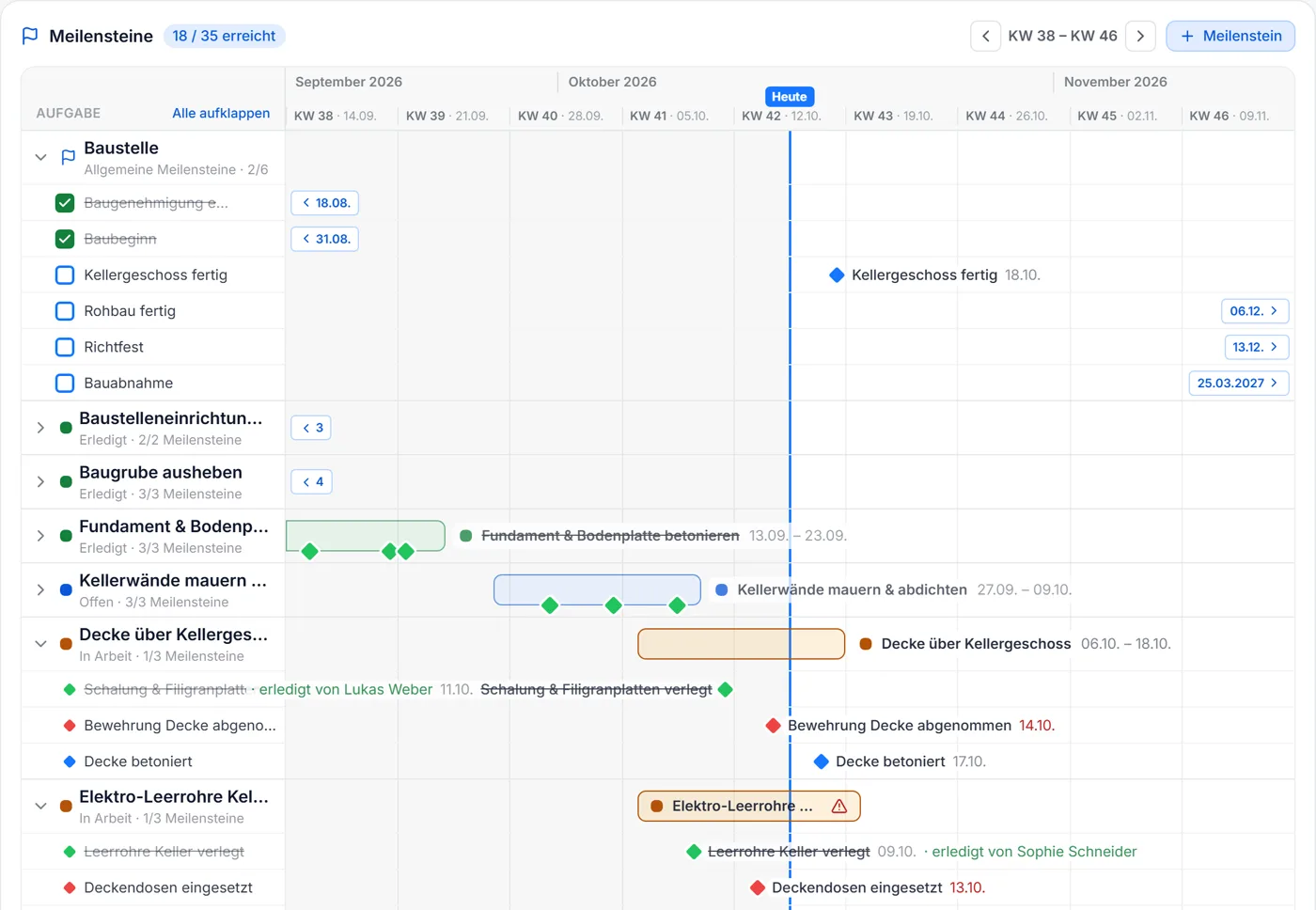Click the Heute marker on timeline
1316x910 pixels.
pyautogui.click(x=790, y=97)
